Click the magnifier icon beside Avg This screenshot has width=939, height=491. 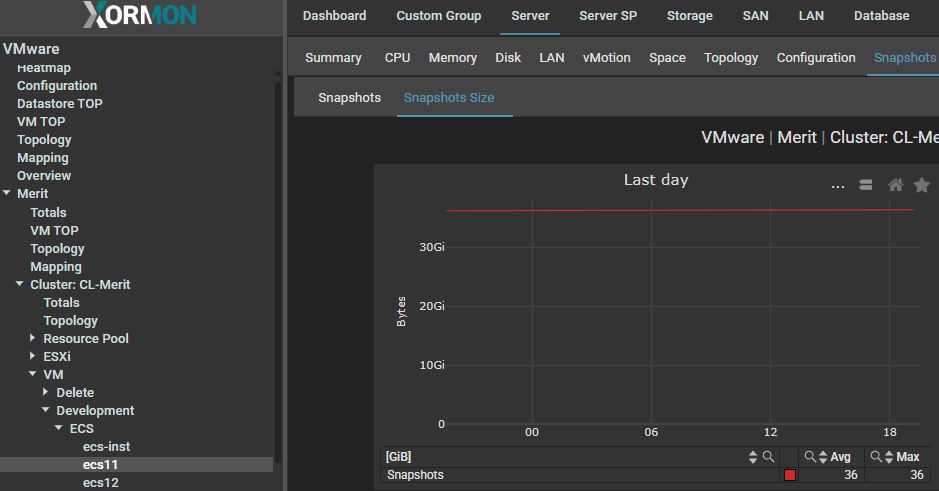click(x=810, y=457)
